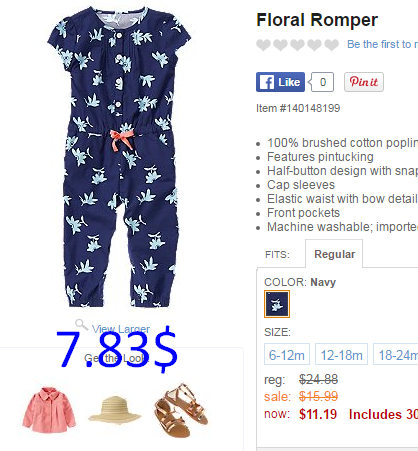The image size is (418, 451).
Task: Click the magnifying glass View Larger icon
Action: (x=81, y=324)
